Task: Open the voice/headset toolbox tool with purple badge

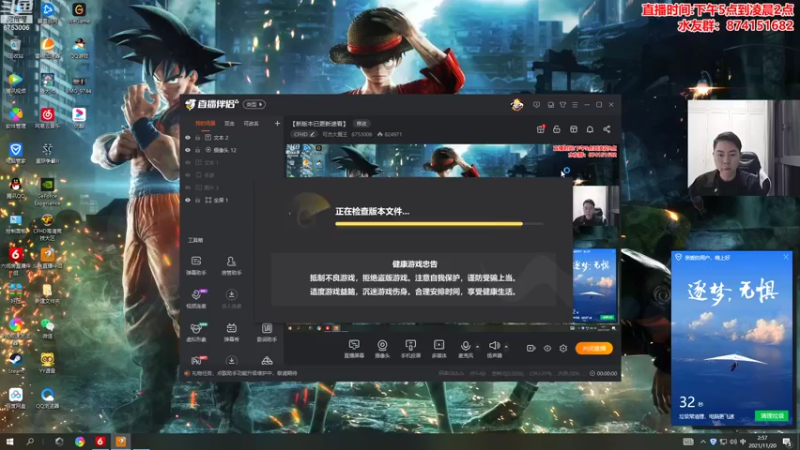Action: 196,298
